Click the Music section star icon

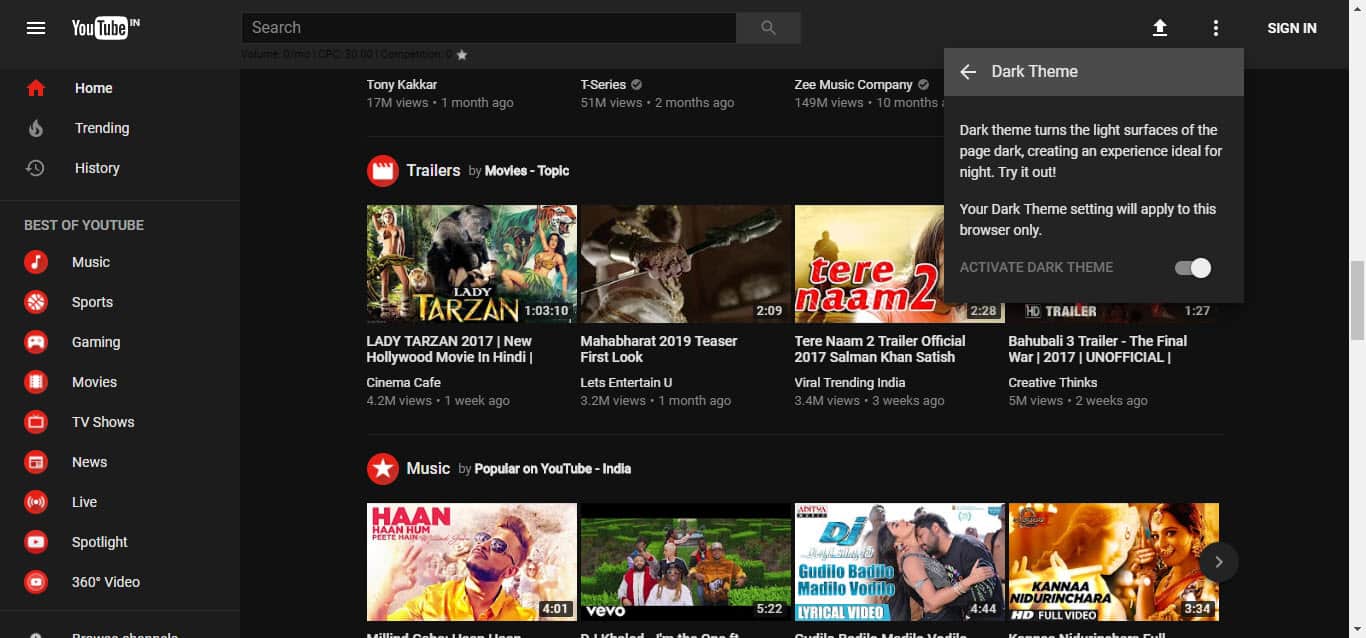pos(383,468)
